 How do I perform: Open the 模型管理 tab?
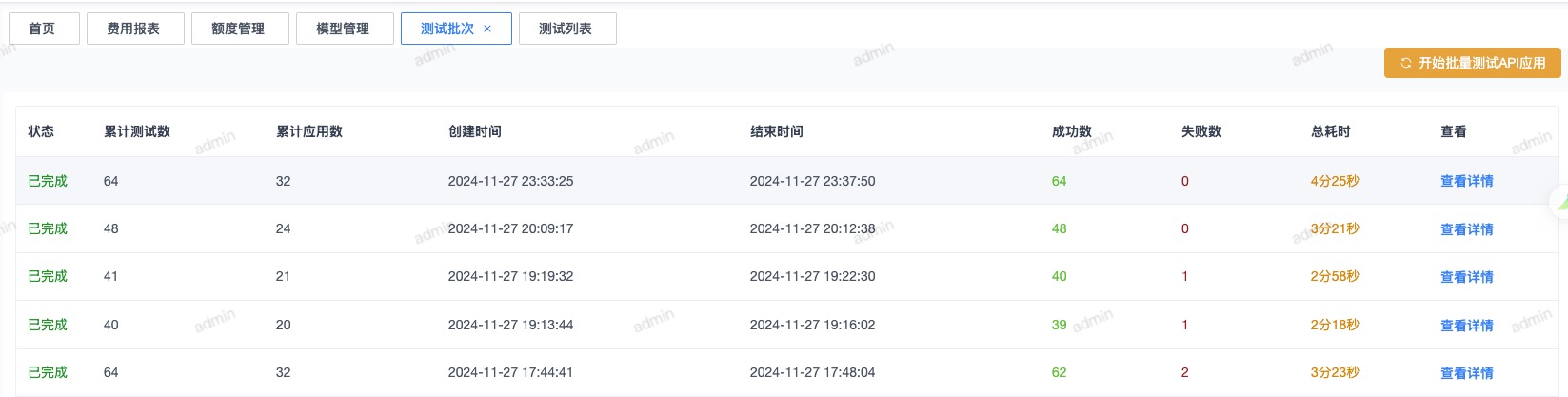343,29
